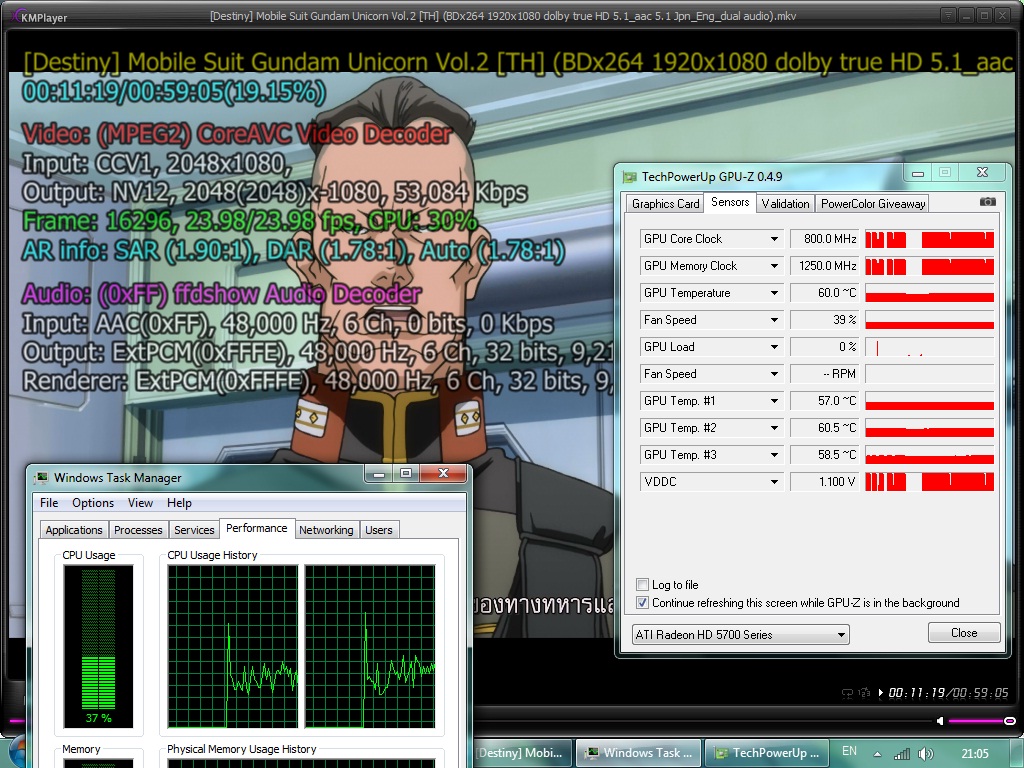Viewport: 1024px width, 768px height.
Task: Click the KMPlayer logo menu
Action: pyautogui.click(x=40, y=17)
